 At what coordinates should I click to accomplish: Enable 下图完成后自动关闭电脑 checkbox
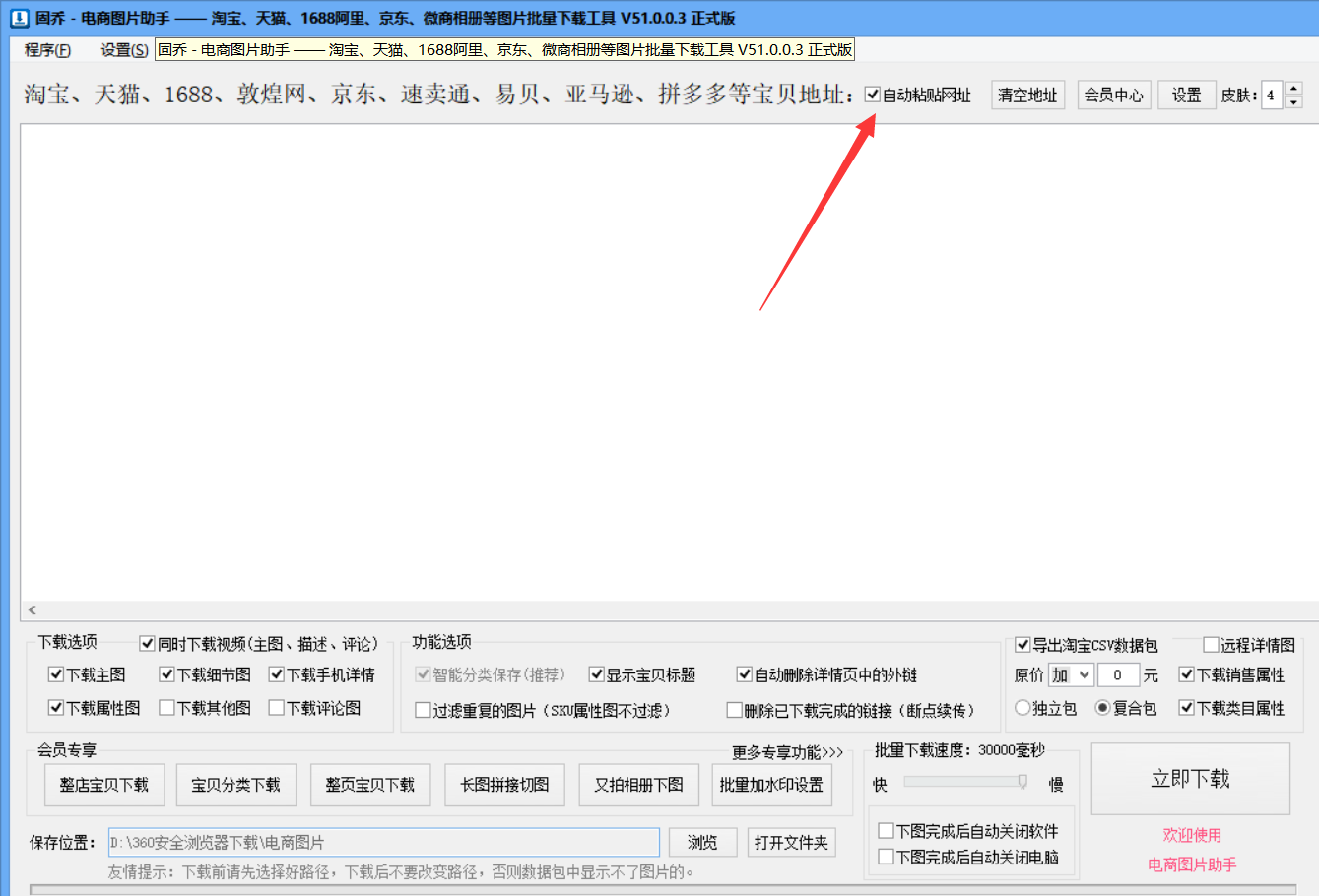[x=886, y=857]
